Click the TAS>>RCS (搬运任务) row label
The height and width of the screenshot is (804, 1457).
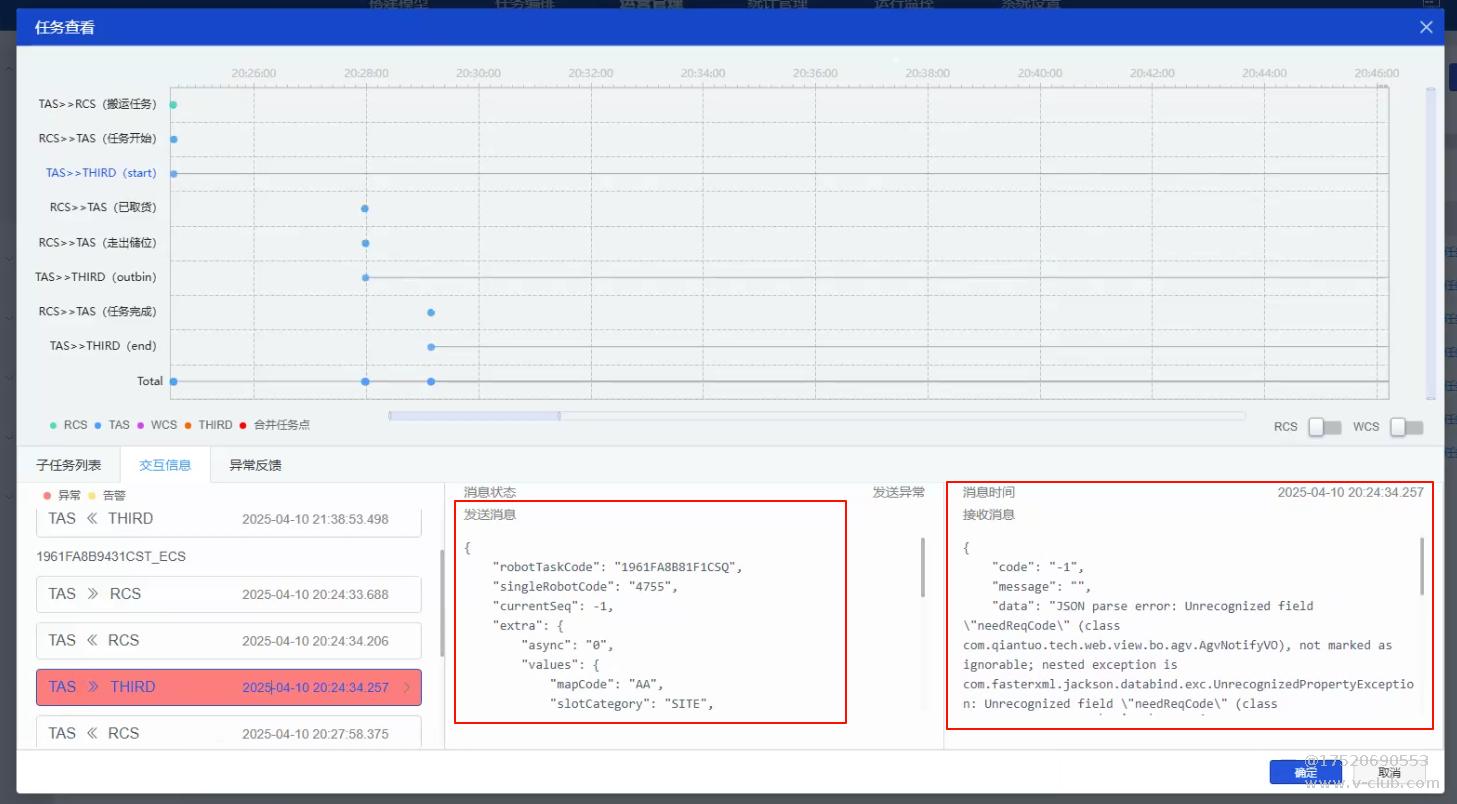pos(98,104)
